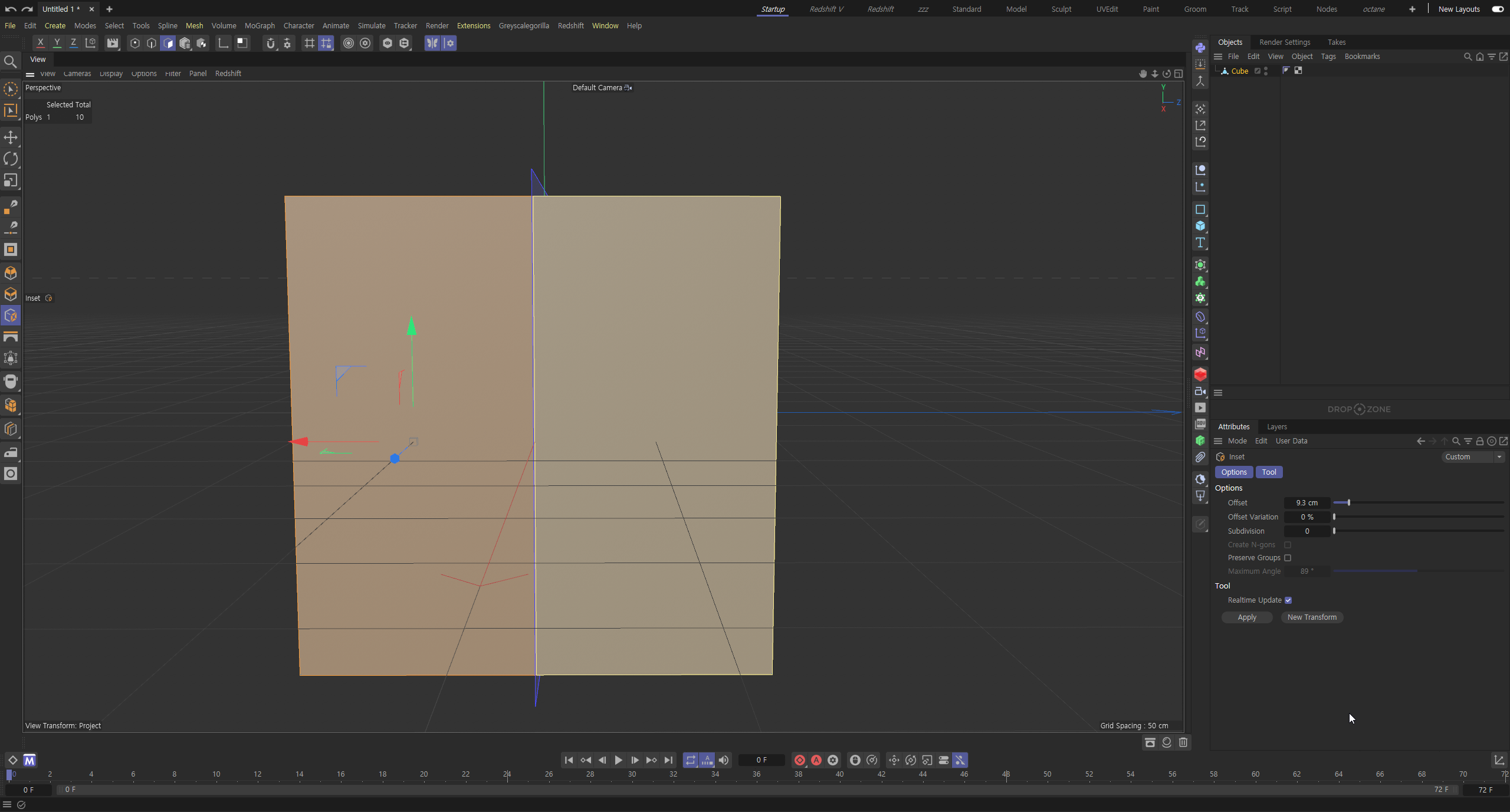Screen dimensions: 1510x812
Task: Click the Snap to grid icon
Action: tap(309, 43)
